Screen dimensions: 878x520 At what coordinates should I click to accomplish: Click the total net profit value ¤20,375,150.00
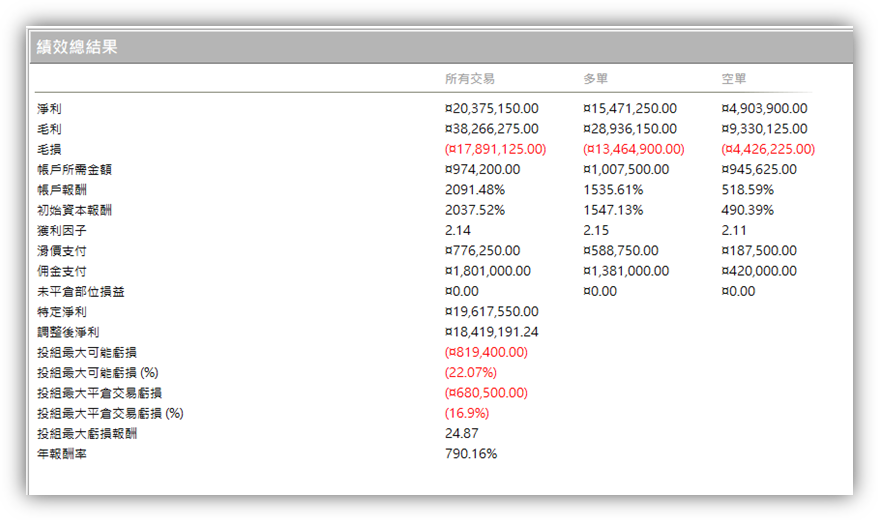click(492, 109)
